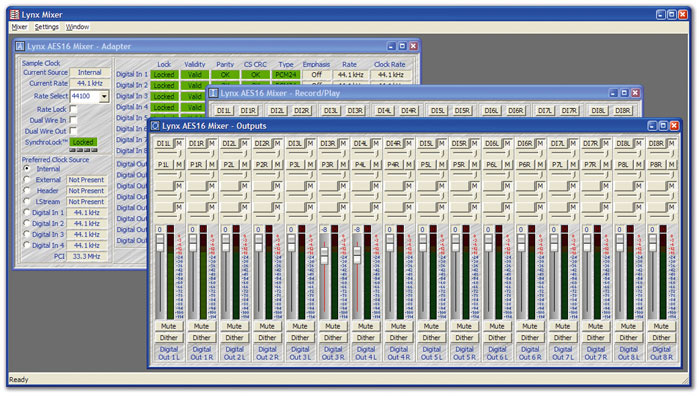Image resolution: width=700 pixels, height=396 pixels.
Task: Click the Digital Out 1 L volume fader
Action: [160, 243]
